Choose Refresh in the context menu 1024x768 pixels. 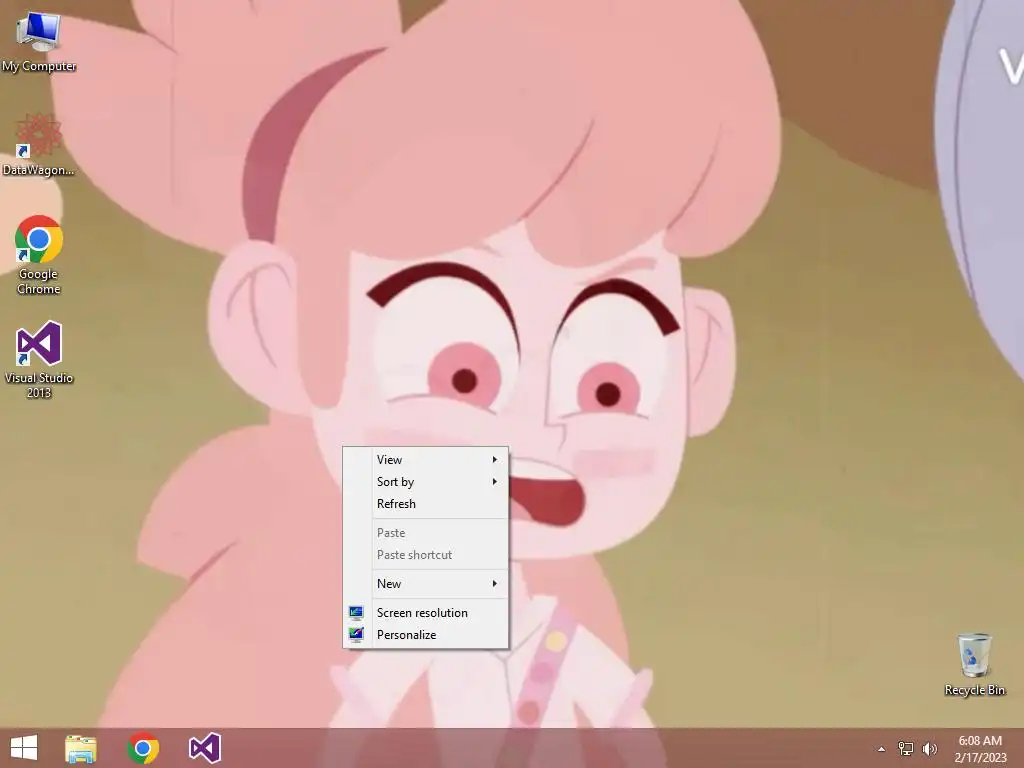click(425, 504)
